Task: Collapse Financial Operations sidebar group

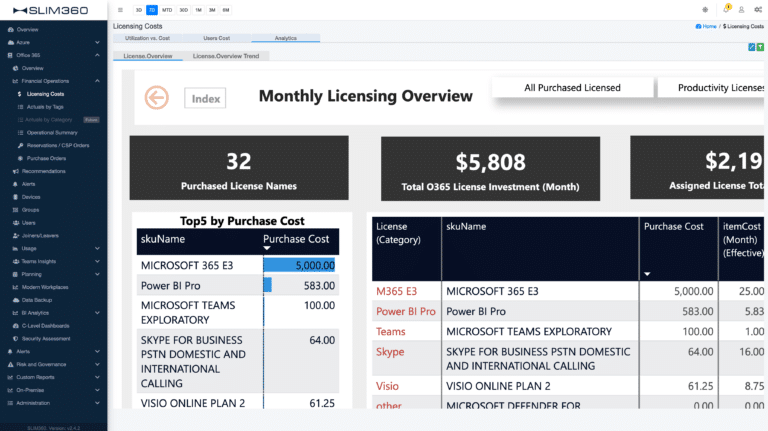Action: coord(53,81)
